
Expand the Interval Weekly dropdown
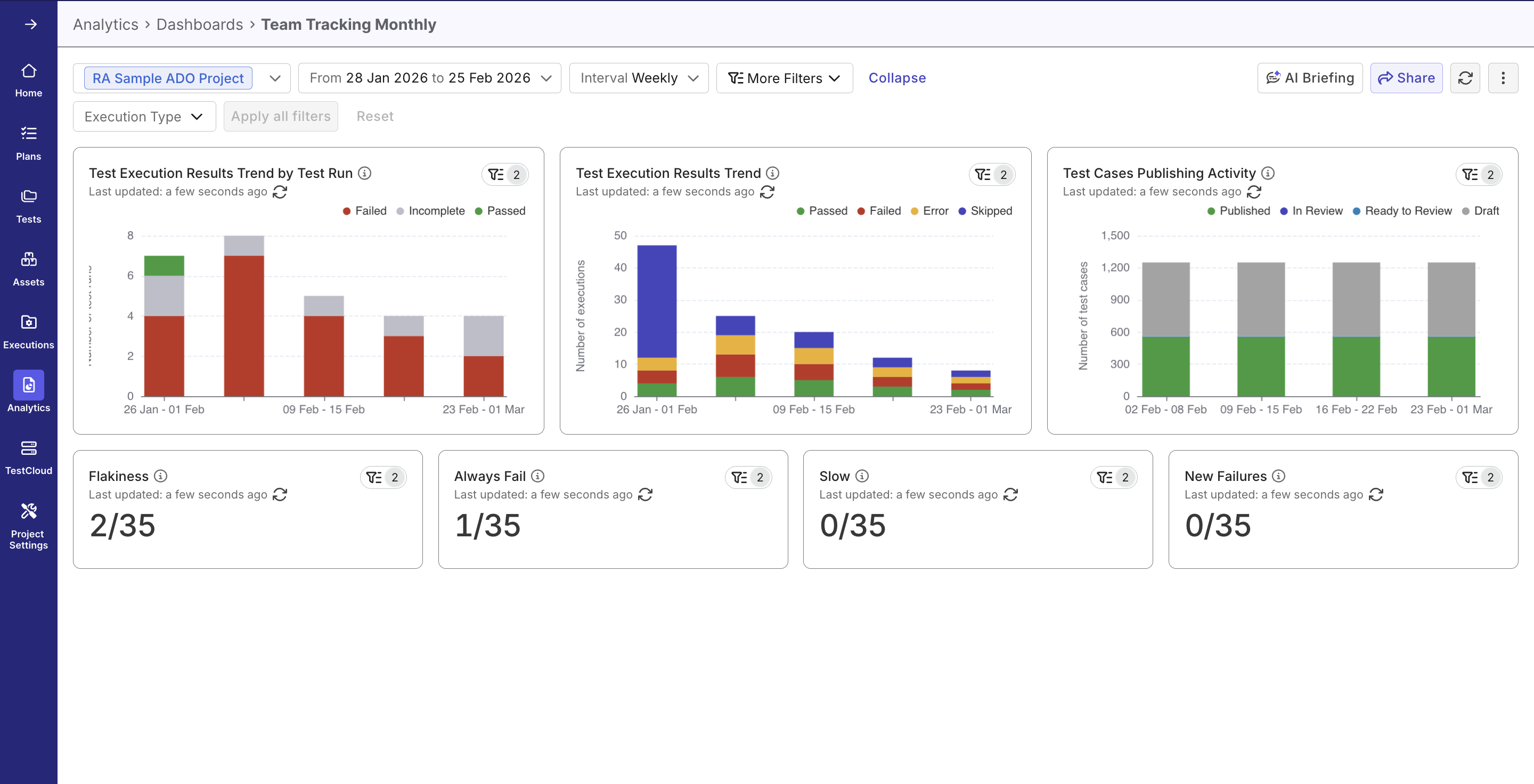[x=638, y=78]
